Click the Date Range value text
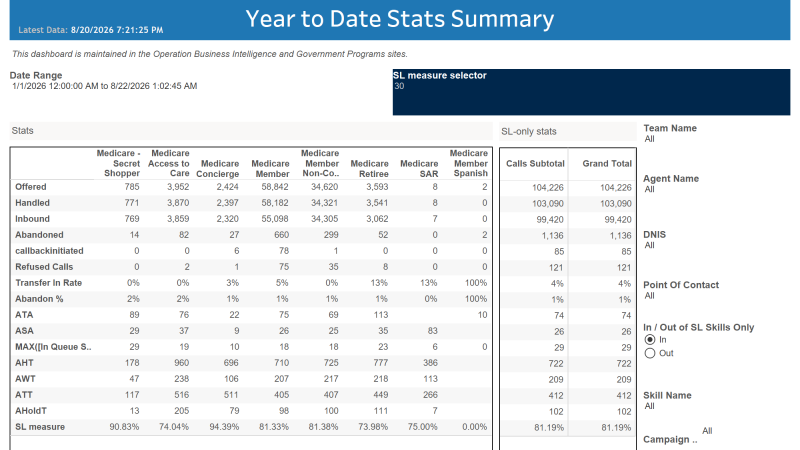The height and width of the screenshot is (450, 800). point(105,86)
